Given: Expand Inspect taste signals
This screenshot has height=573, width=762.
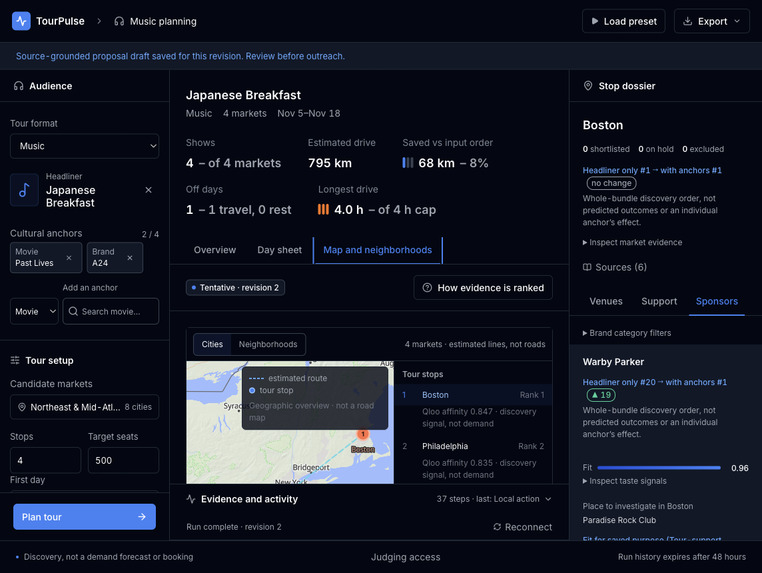Looking at the screenshot, I should [624, 481].
